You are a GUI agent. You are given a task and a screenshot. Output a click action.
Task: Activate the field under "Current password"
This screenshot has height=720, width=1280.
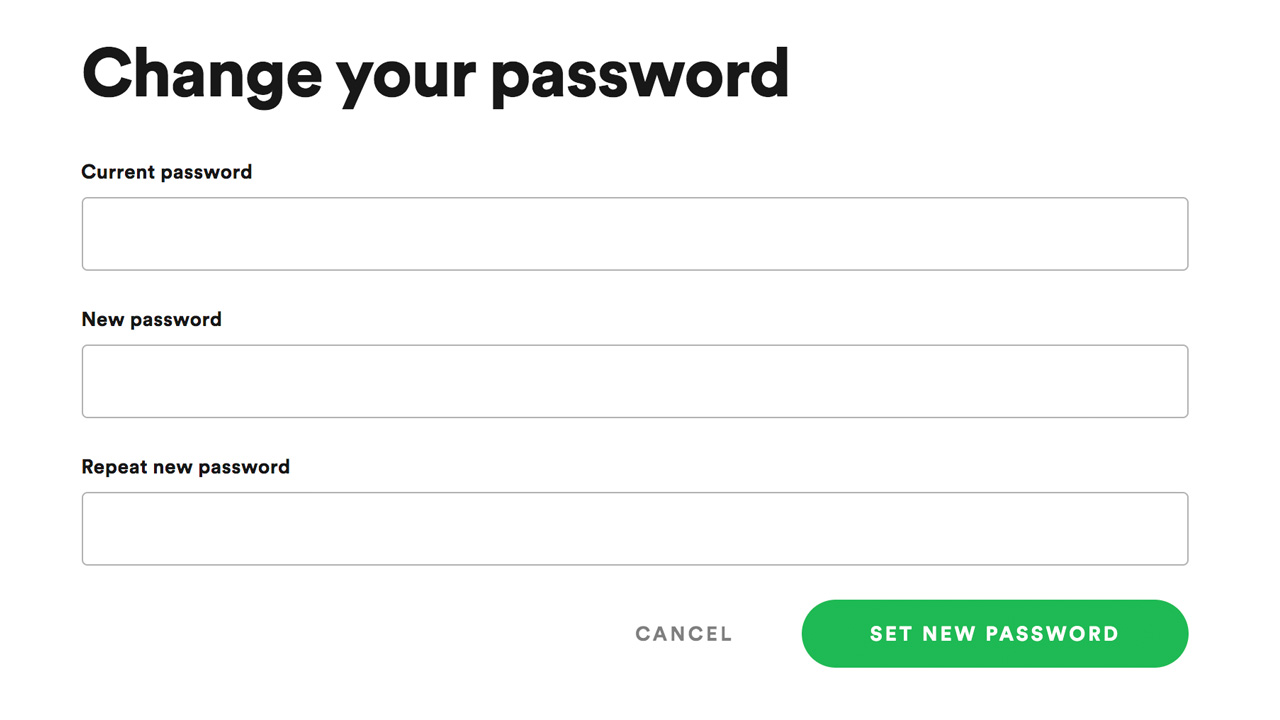pyautogui.click(x=634, y=234)
